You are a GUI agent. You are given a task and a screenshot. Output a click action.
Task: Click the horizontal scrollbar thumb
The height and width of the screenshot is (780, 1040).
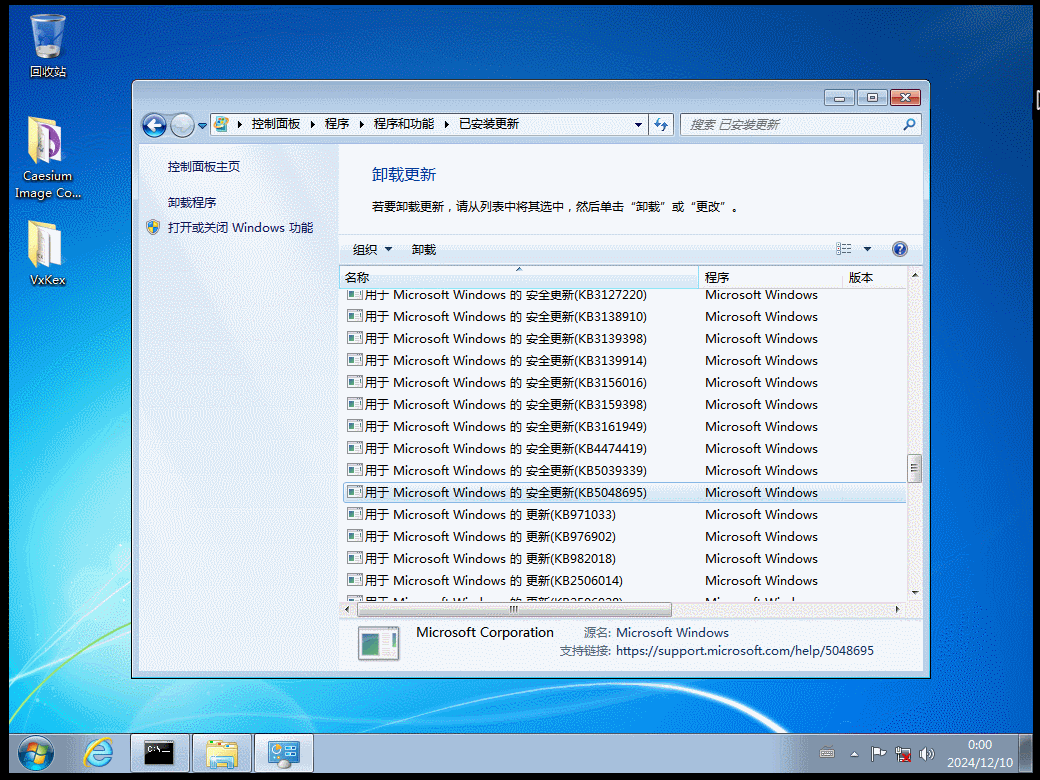pyautogui.click(x=514, y=609)
